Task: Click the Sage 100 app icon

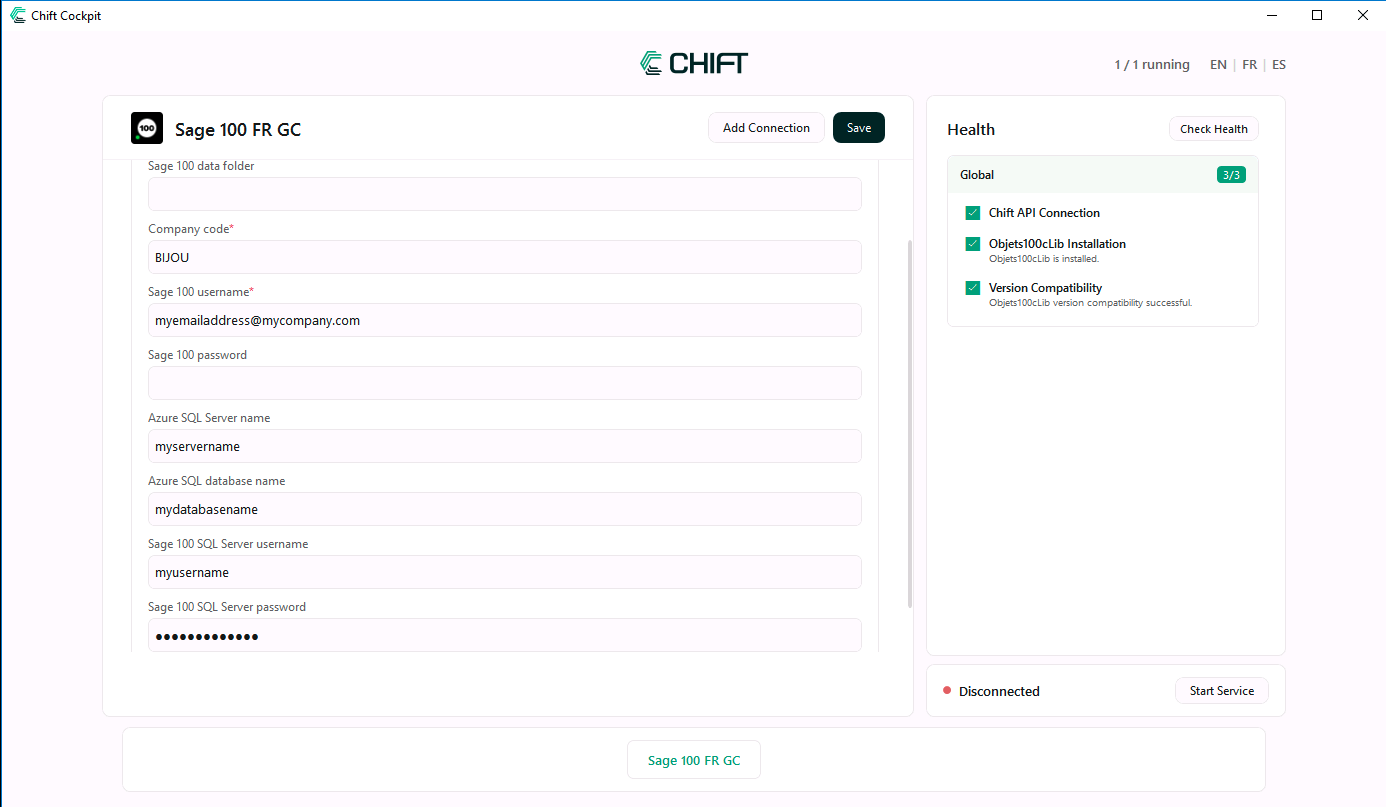Action: coord(147,128)
